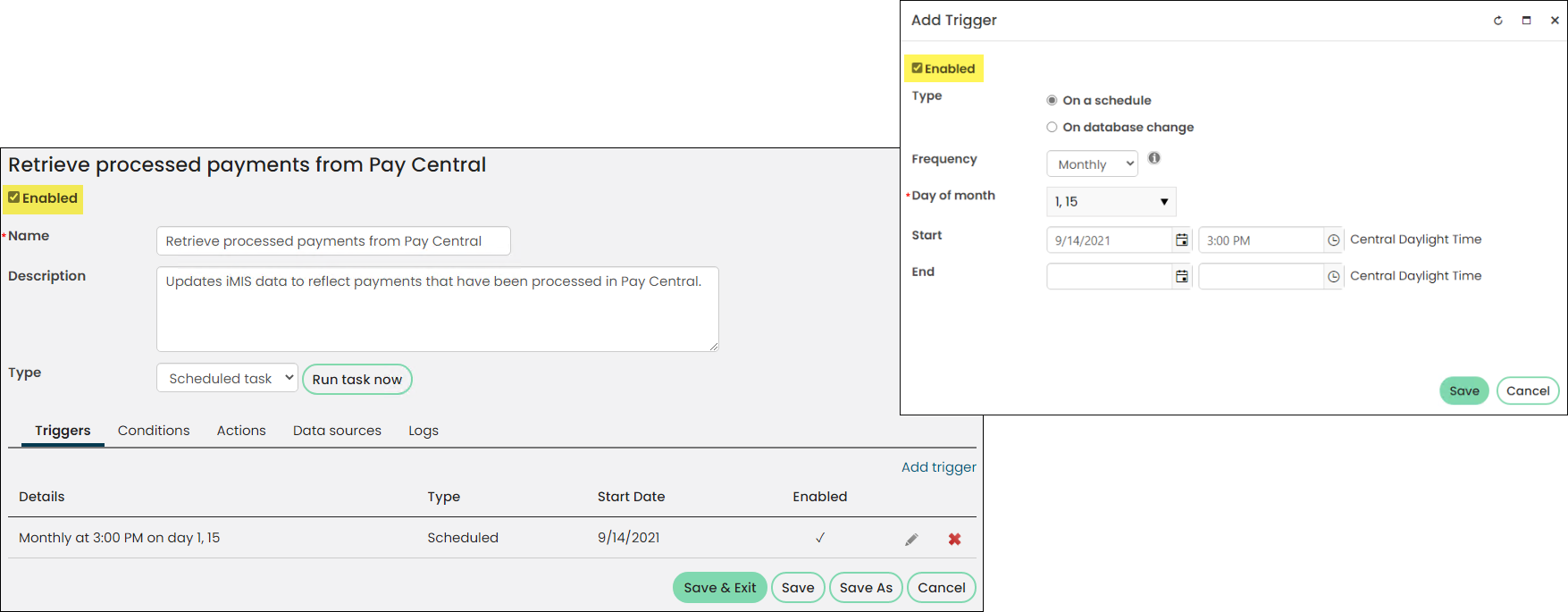The width and height of the screenshot is (1568, 612).
Task: Open the End date calendar picker
Action: 1182,277
